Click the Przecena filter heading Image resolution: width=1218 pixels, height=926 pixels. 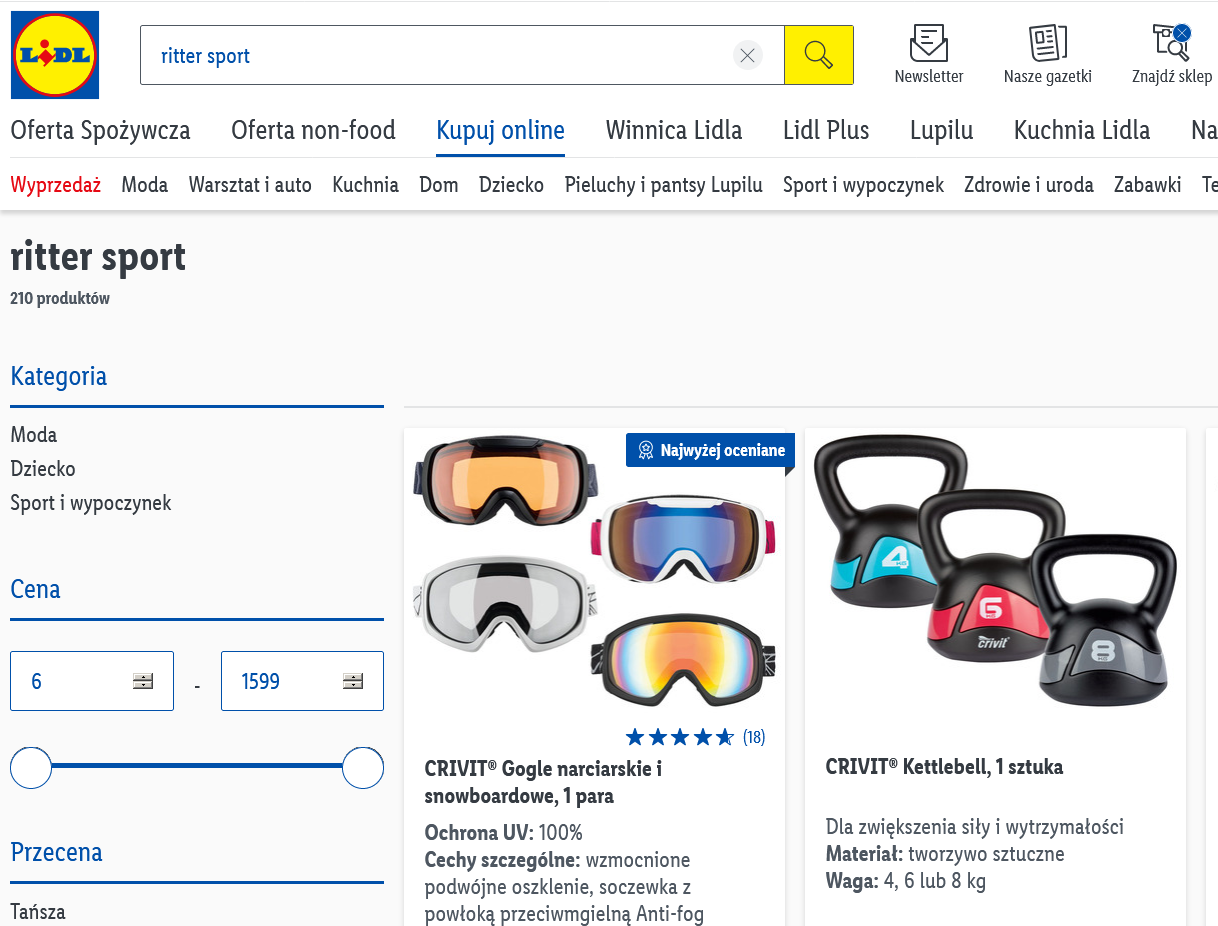tap(57, 852)
